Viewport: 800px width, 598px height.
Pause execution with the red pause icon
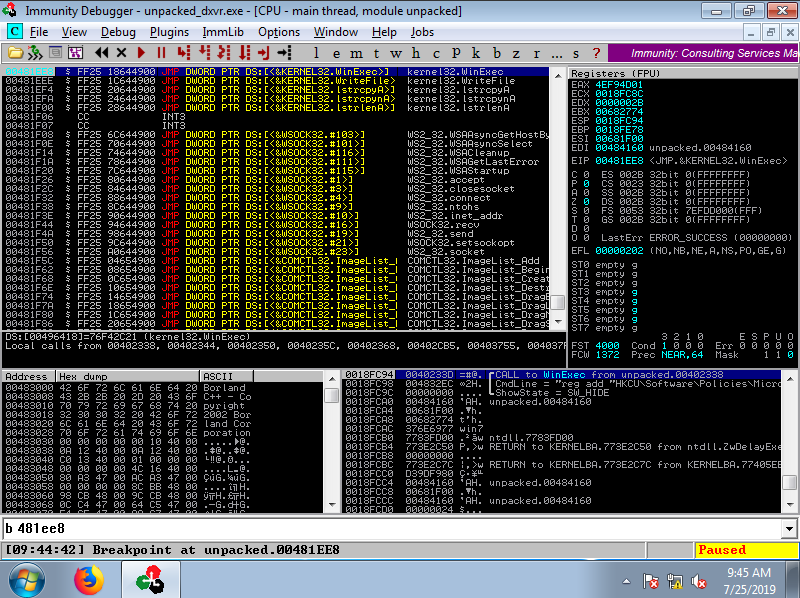pos(161,53)
